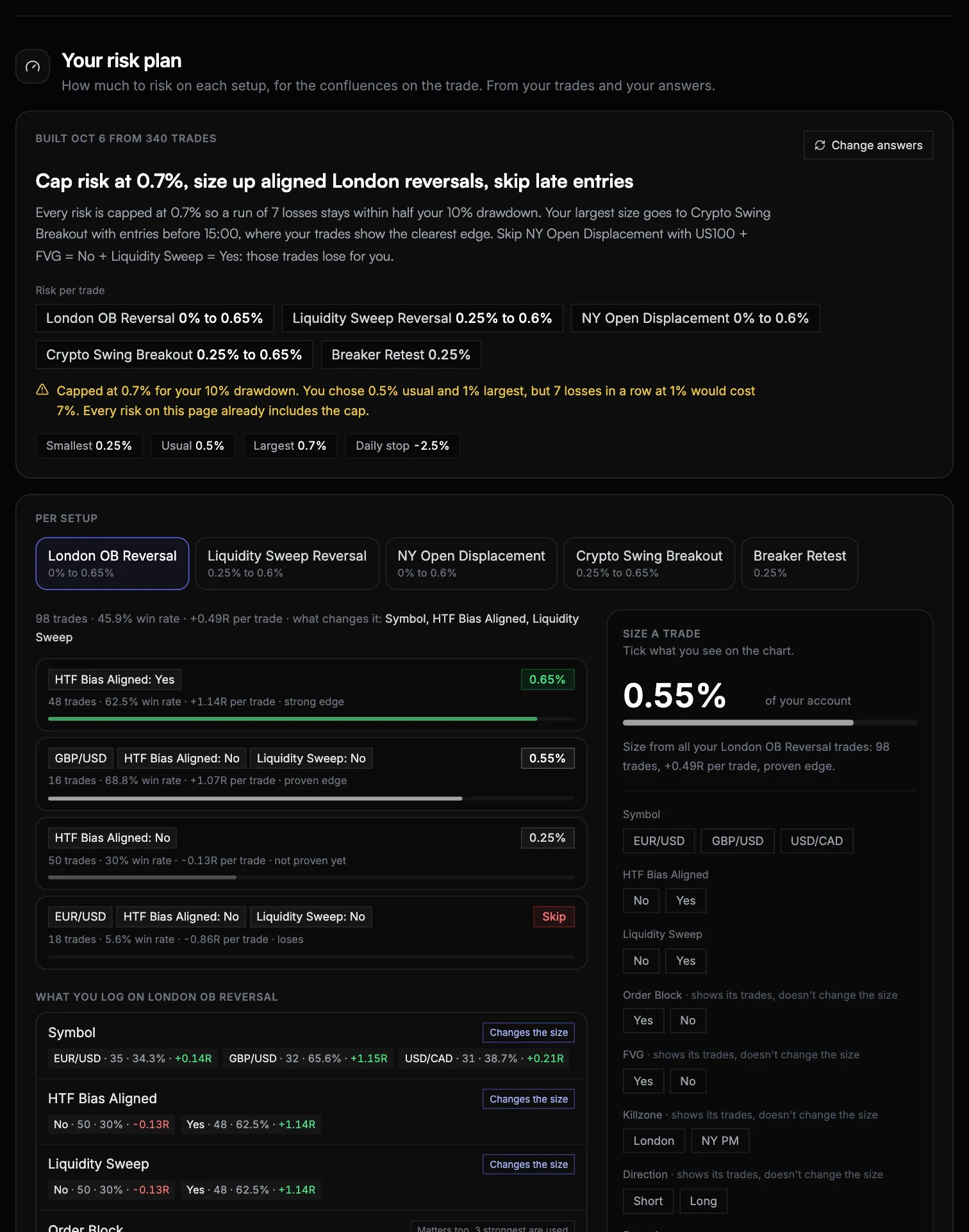Switch to the Liquidity Sweep Reversal setup tab

287,563
